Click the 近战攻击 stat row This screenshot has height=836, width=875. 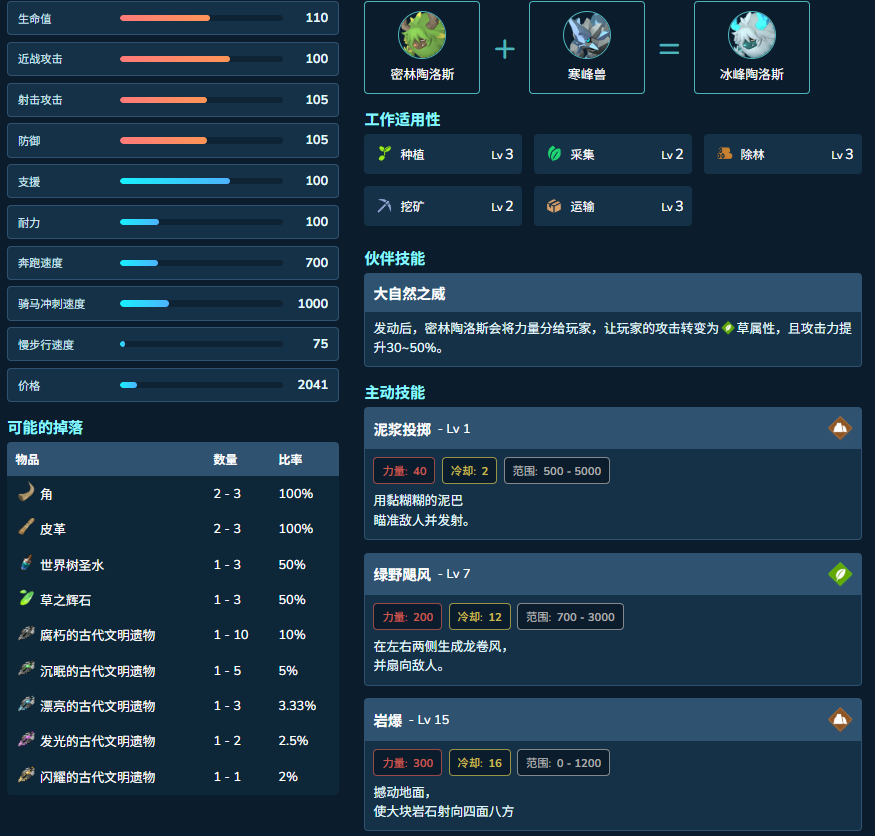click(x=173, y=59)
